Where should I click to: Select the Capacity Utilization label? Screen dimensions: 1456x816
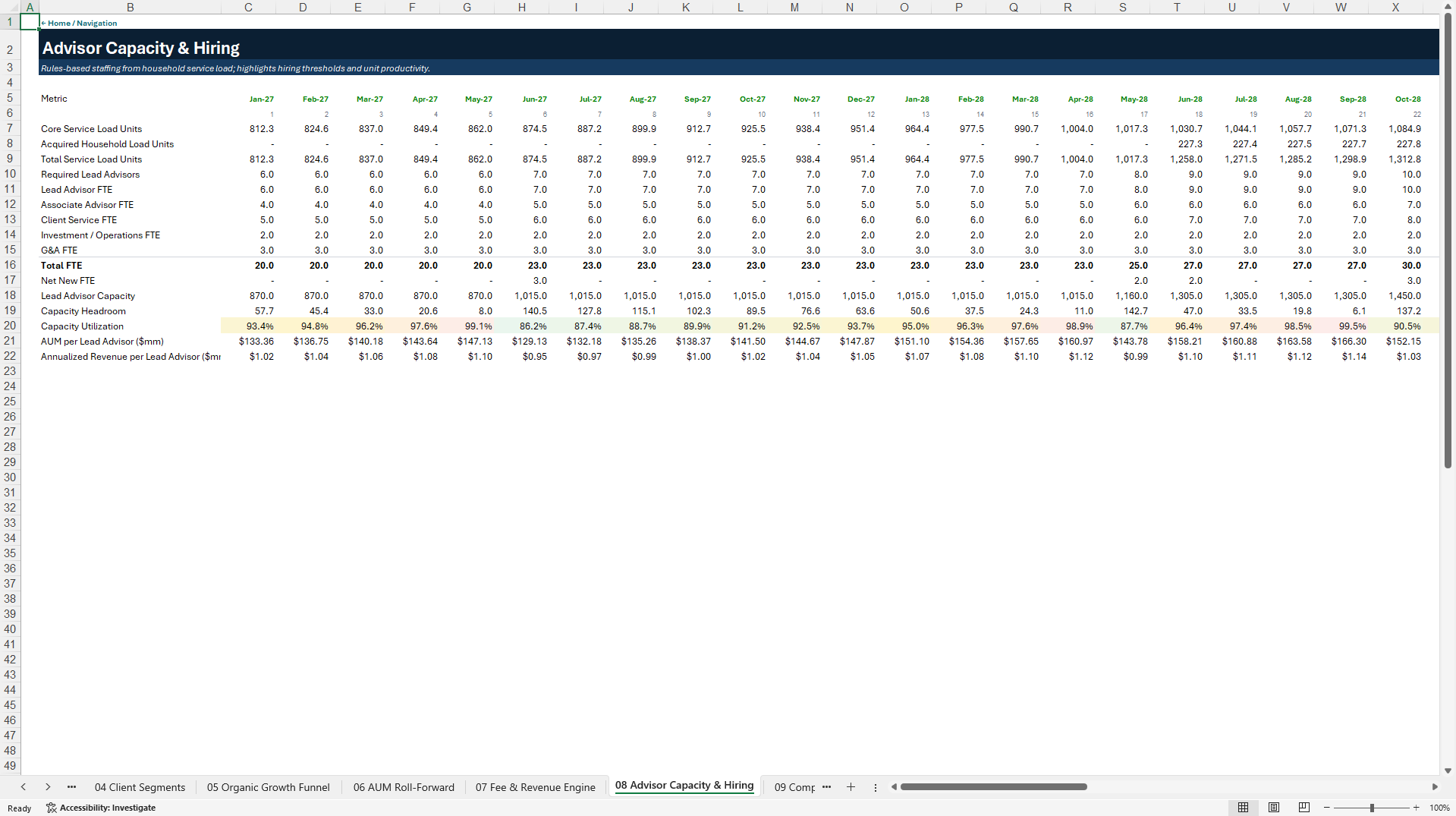pos(82,326)
